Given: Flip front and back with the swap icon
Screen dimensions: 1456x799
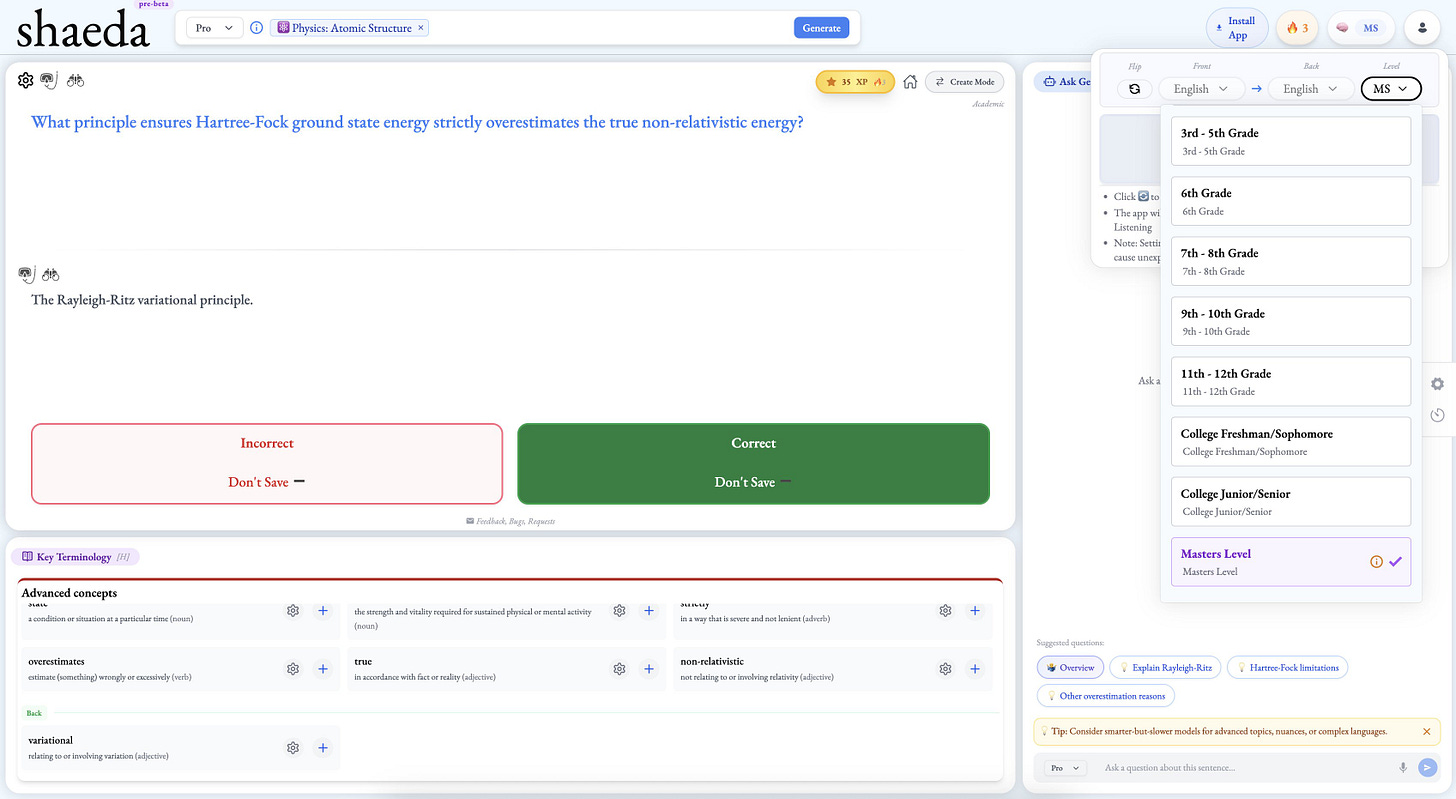Looking at the screenshot, I should (x=1135, y=89).
